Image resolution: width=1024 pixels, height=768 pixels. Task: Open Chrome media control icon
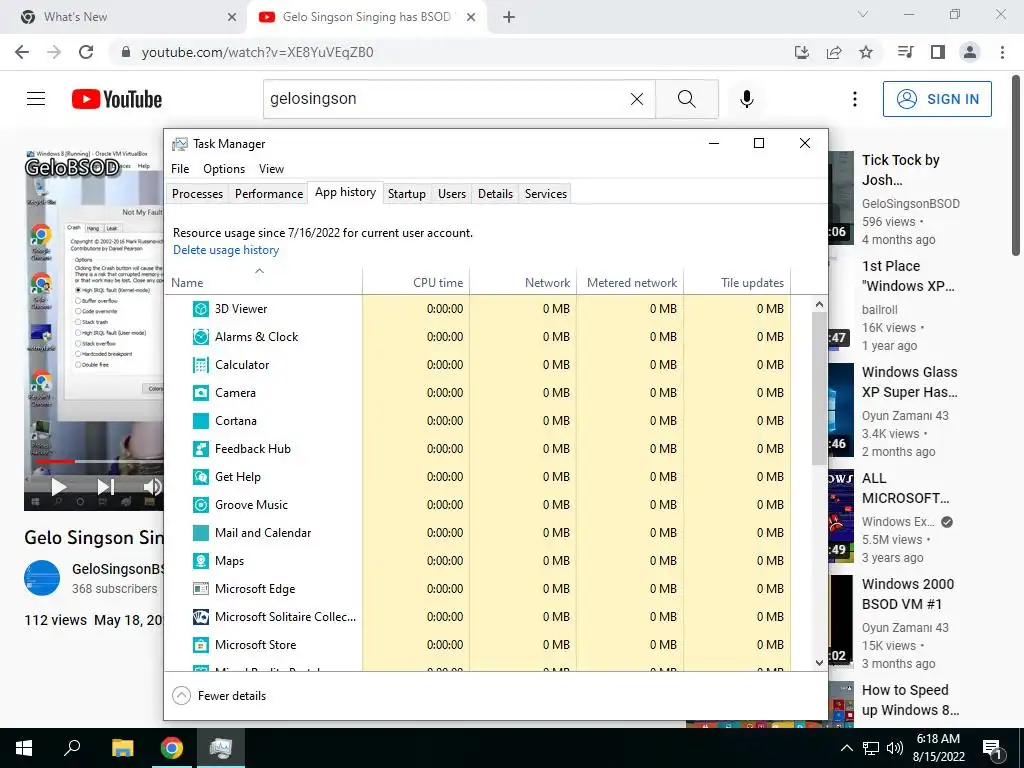905,52
